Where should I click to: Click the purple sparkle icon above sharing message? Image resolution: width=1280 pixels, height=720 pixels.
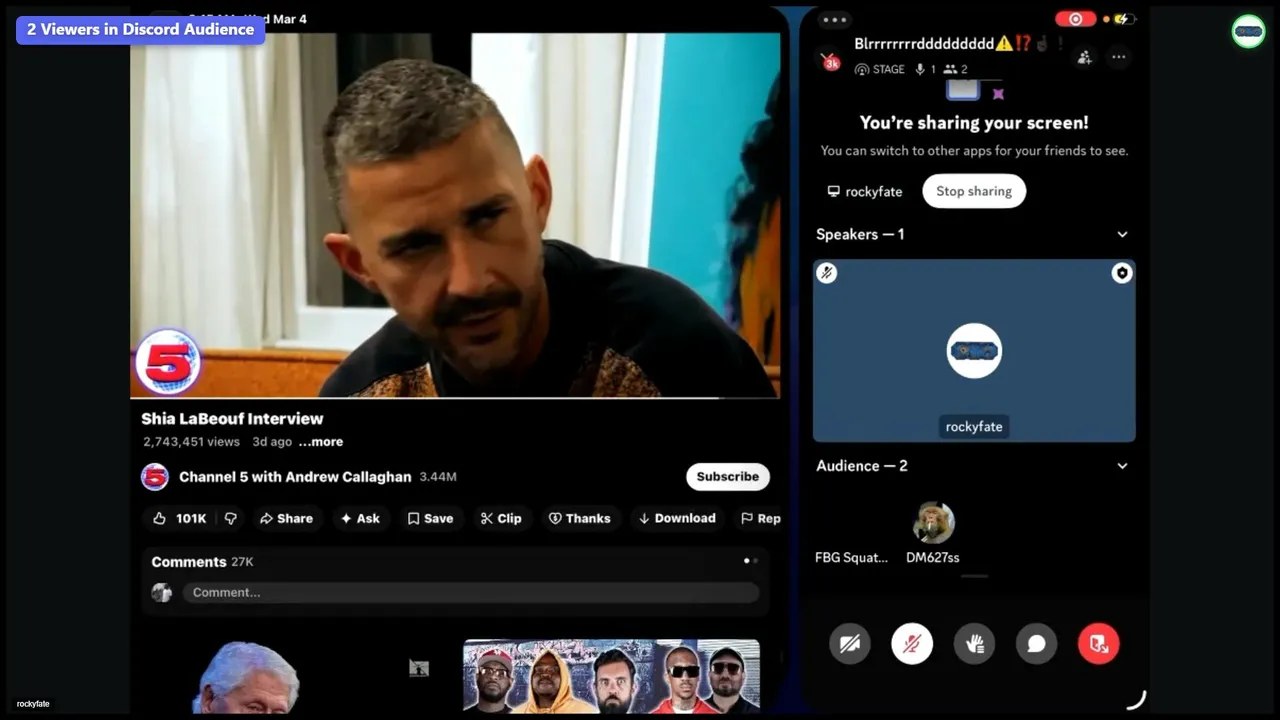[998, 94]
